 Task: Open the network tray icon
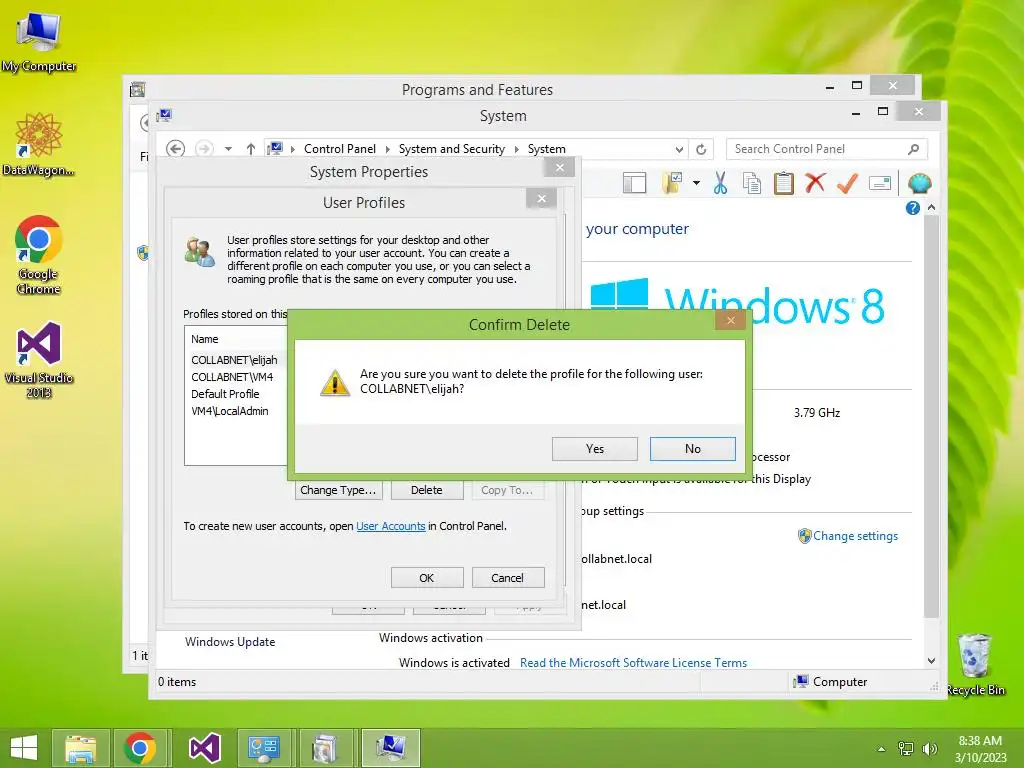pos(906,748)
